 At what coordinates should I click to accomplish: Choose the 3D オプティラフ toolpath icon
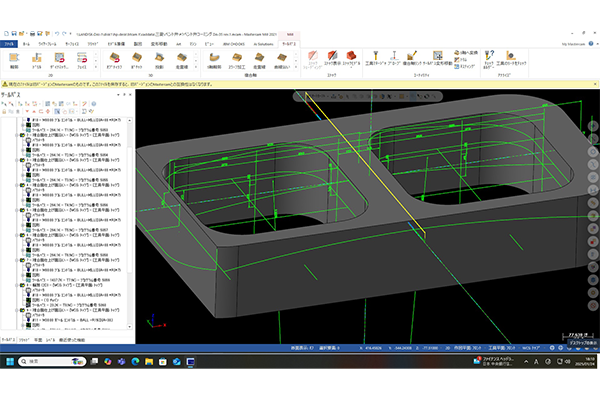[x=114, y=60]
